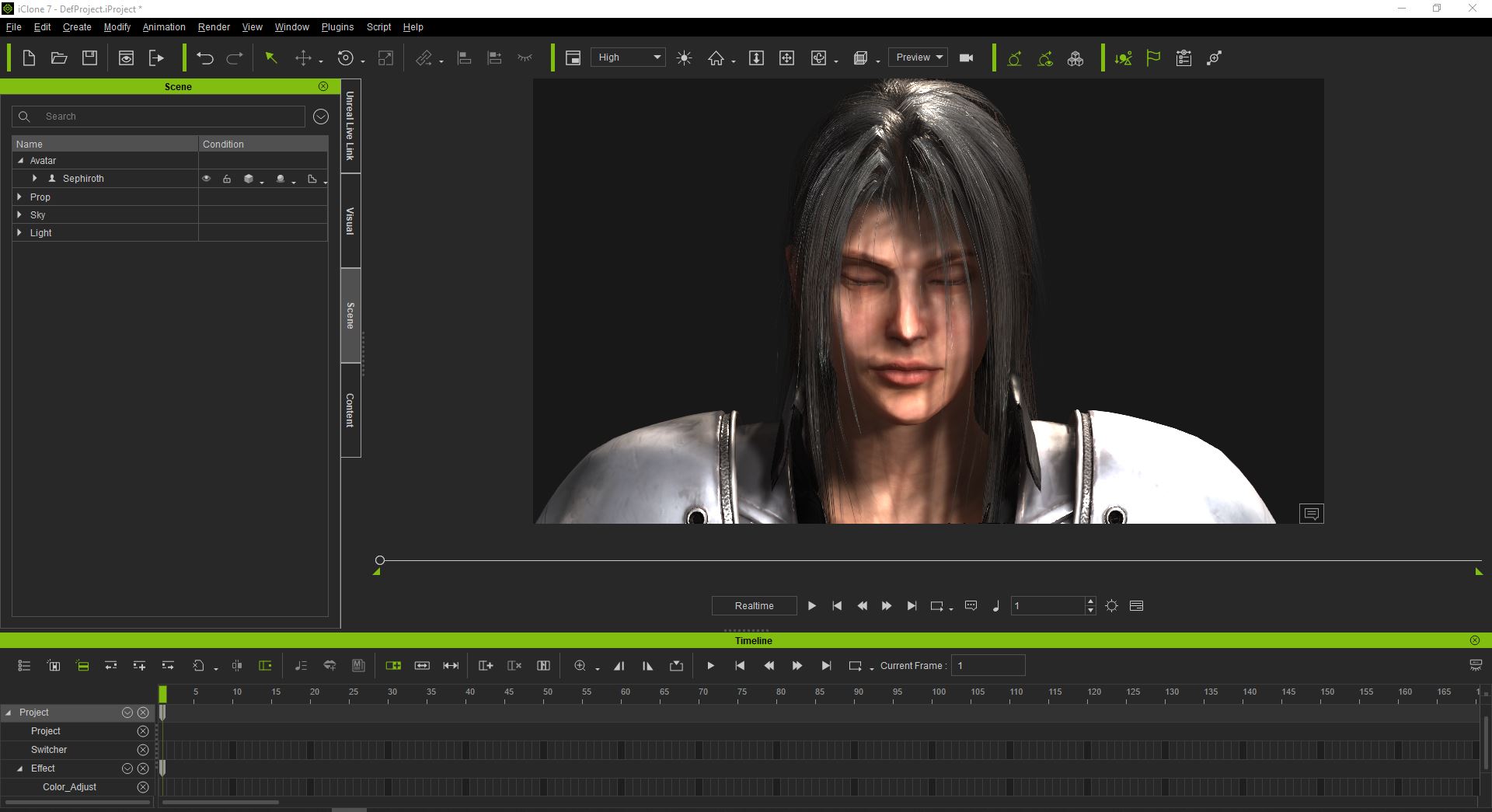Switch to the Visual side tab
Screen dimensions: 1492x812
click(x=350, y=221)
